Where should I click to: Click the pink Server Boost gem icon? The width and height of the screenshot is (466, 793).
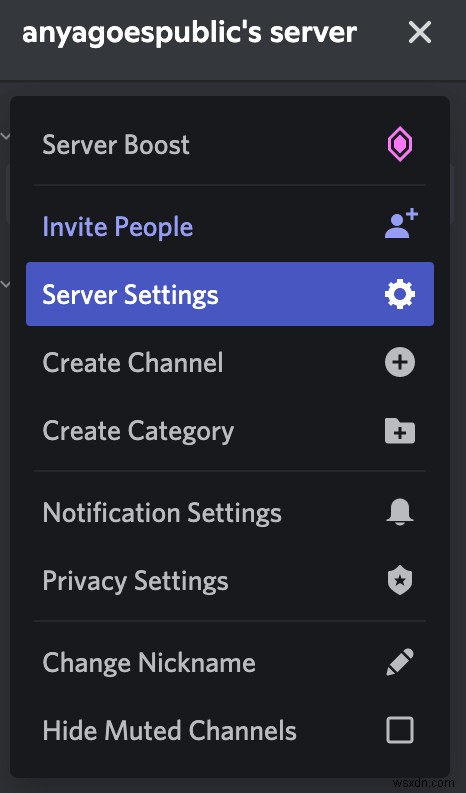pyautogui.click(x=400, y=145)
